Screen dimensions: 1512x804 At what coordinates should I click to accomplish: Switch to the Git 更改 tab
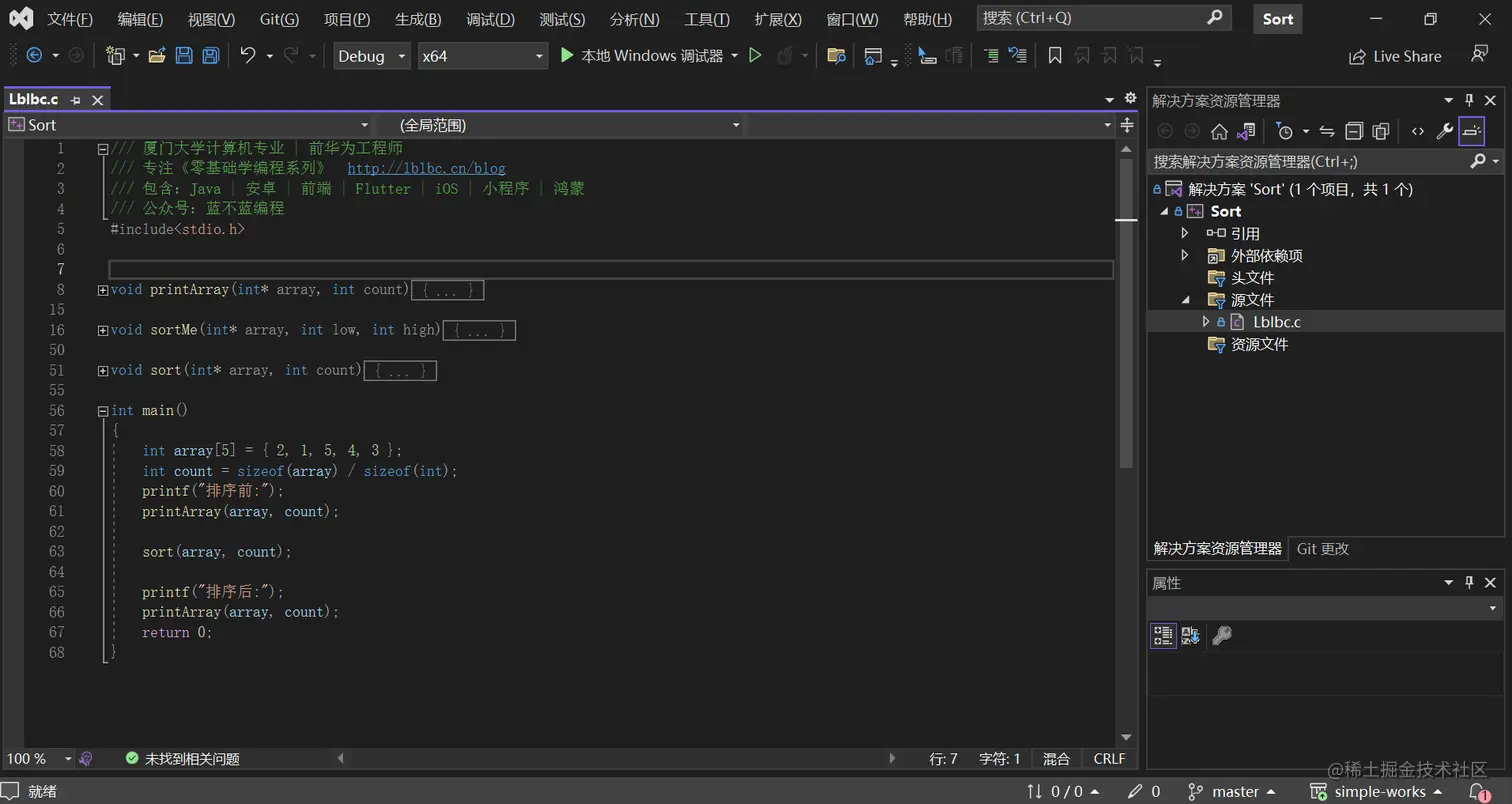(x=1323, y=549)
